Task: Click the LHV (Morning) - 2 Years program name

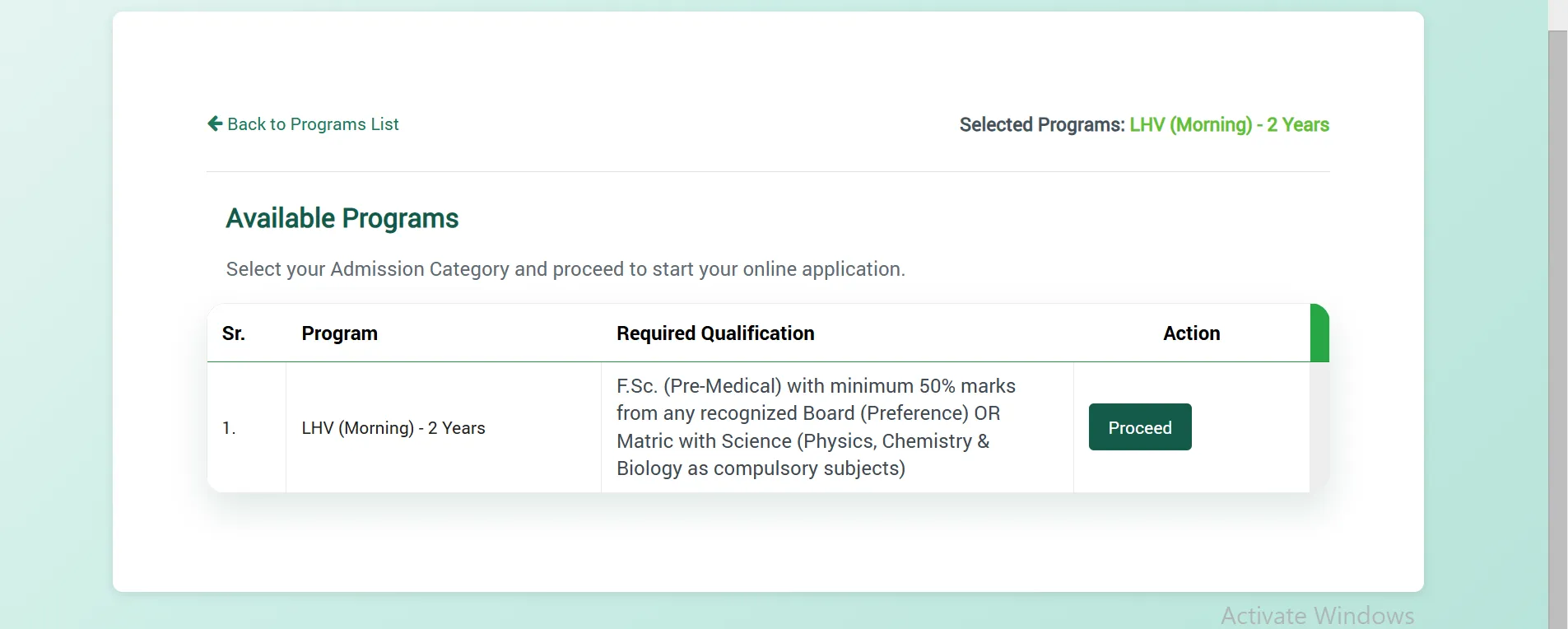Action: point(393,427)
